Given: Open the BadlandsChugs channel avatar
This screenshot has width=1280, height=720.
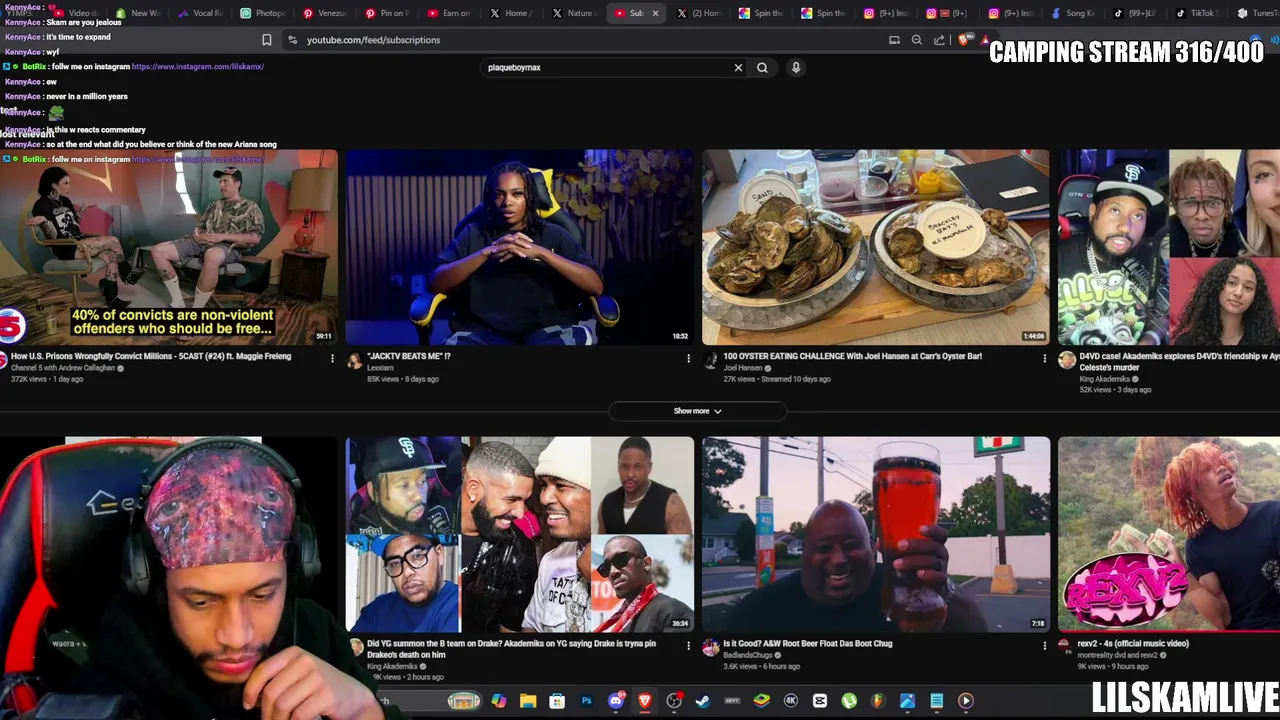Looking at the screenshot, I should click(710, 649).
